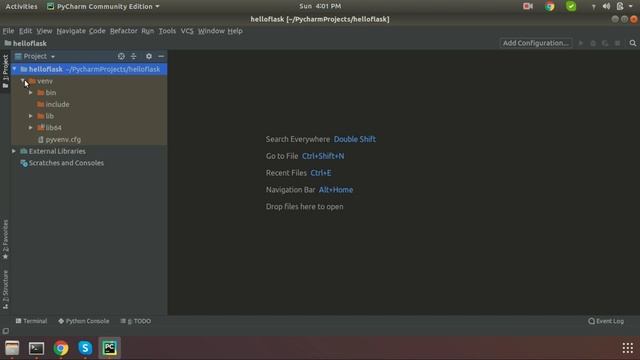Toggle the Structure side tab
This screenshot has height=360, width=640.
click(5, 289)
